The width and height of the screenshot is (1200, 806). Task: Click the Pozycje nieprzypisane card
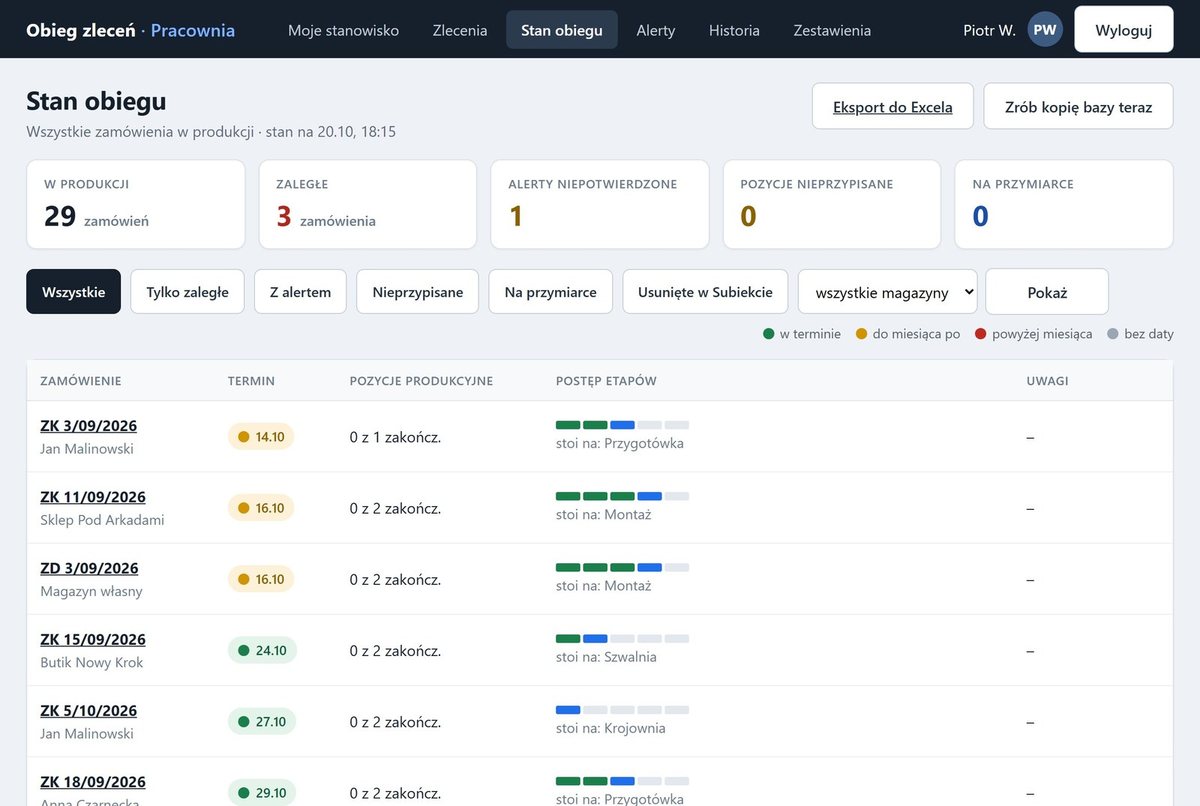(x=832, y=204)
